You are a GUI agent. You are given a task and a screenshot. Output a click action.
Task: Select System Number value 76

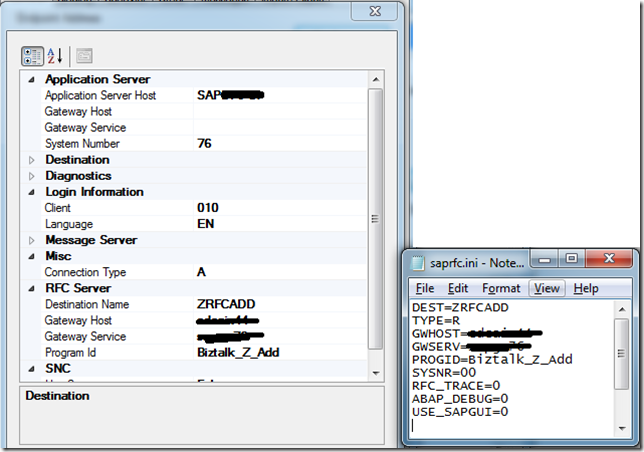280,144
